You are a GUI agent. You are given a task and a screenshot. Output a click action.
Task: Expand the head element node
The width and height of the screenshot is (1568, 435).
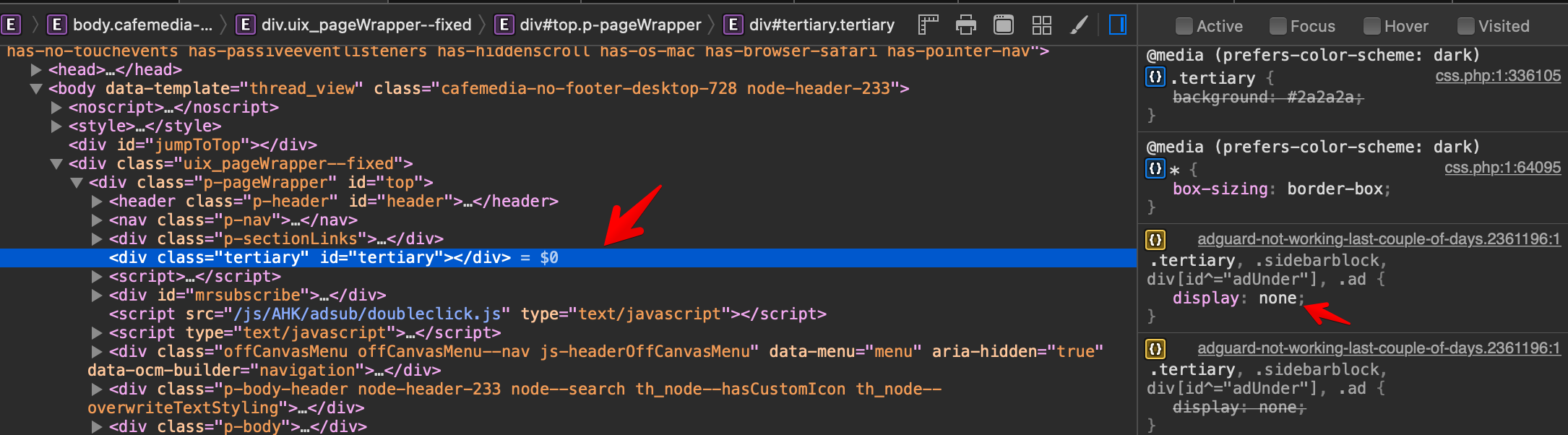click(36, 70)
